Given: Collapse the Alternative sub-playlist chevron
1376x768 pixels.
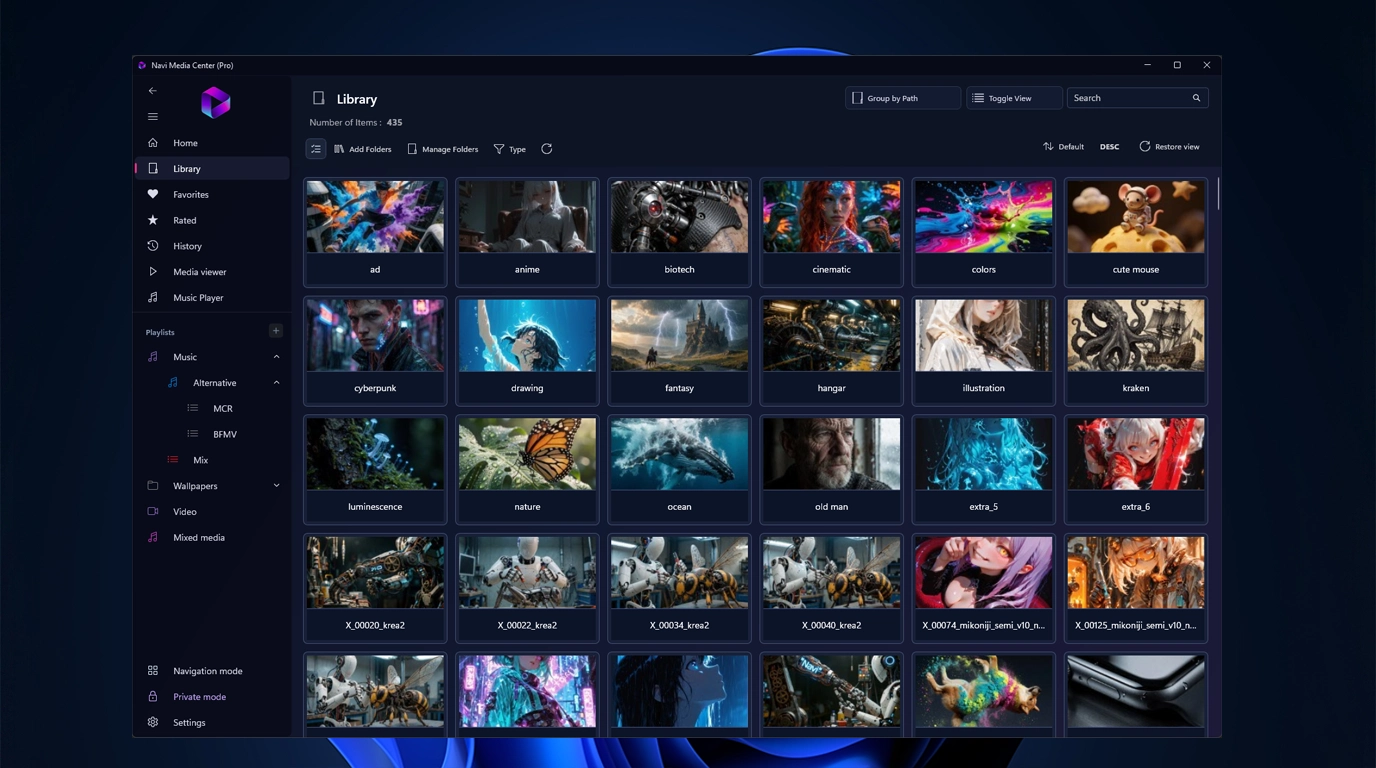Looking at the screenshot, I should pyautogui.click(x=276, y=383).
